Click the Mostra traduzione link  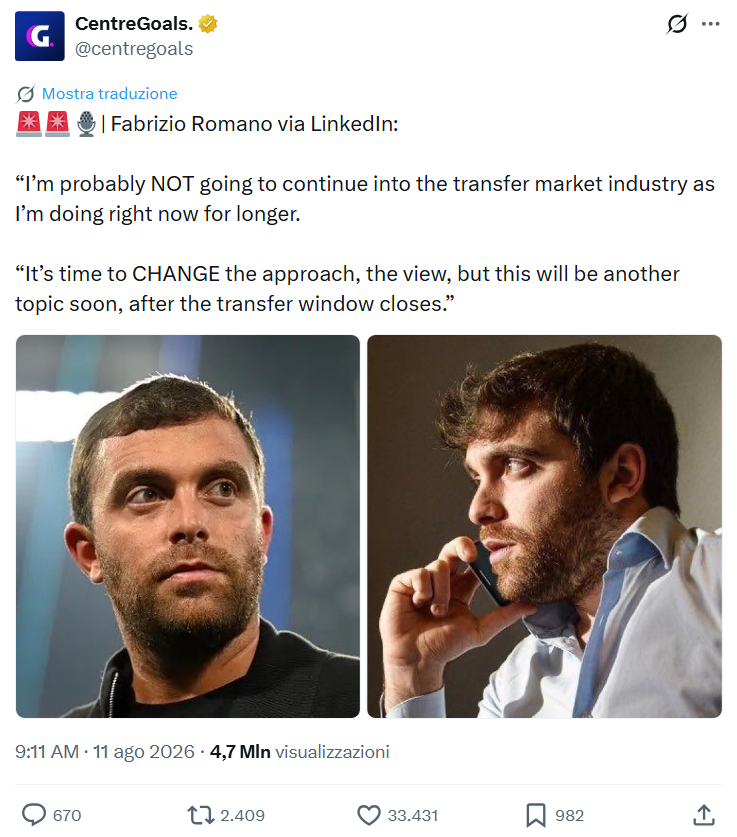(x=109, y=93)
